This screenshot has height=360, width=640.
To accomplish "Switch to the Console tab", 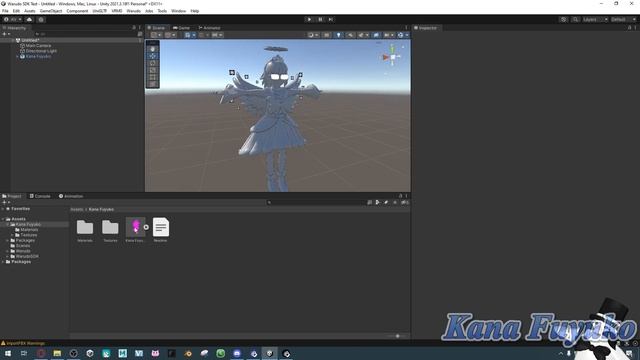I will [x=40, y=196].
